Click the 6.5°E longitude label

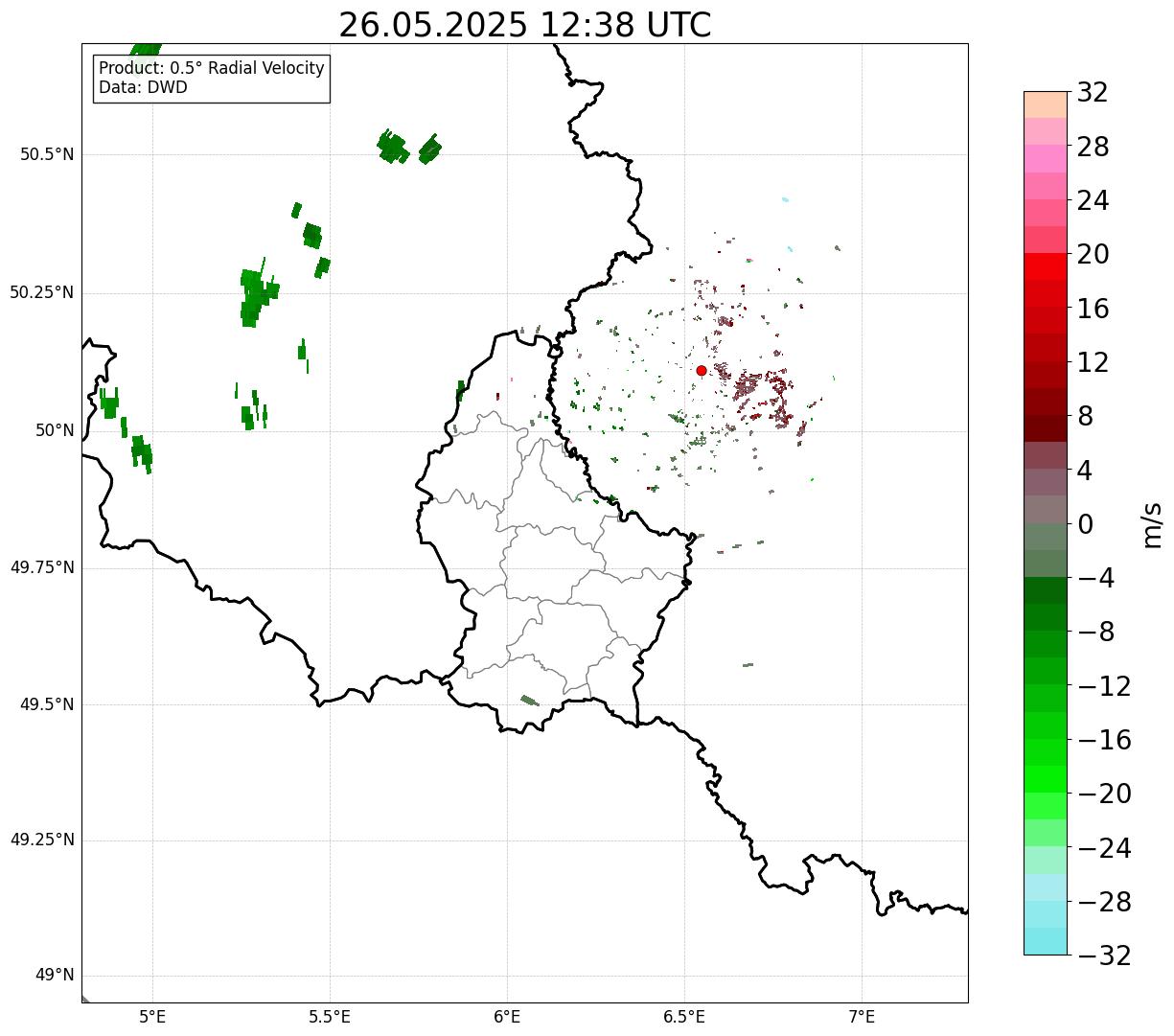(685, 1017)
